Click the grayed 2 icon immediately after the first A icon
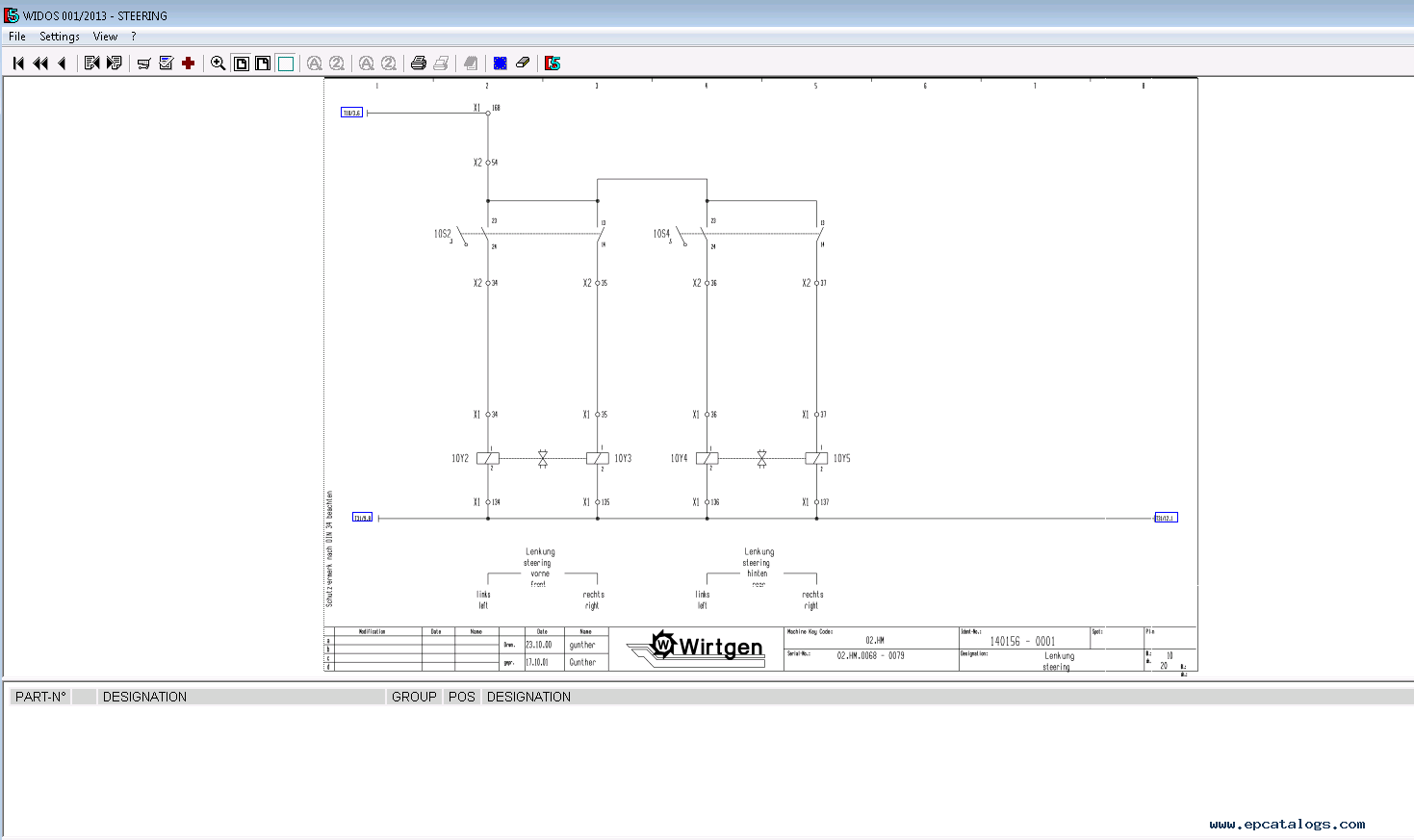Viewport: 1414px width, 840px height. 337,64
